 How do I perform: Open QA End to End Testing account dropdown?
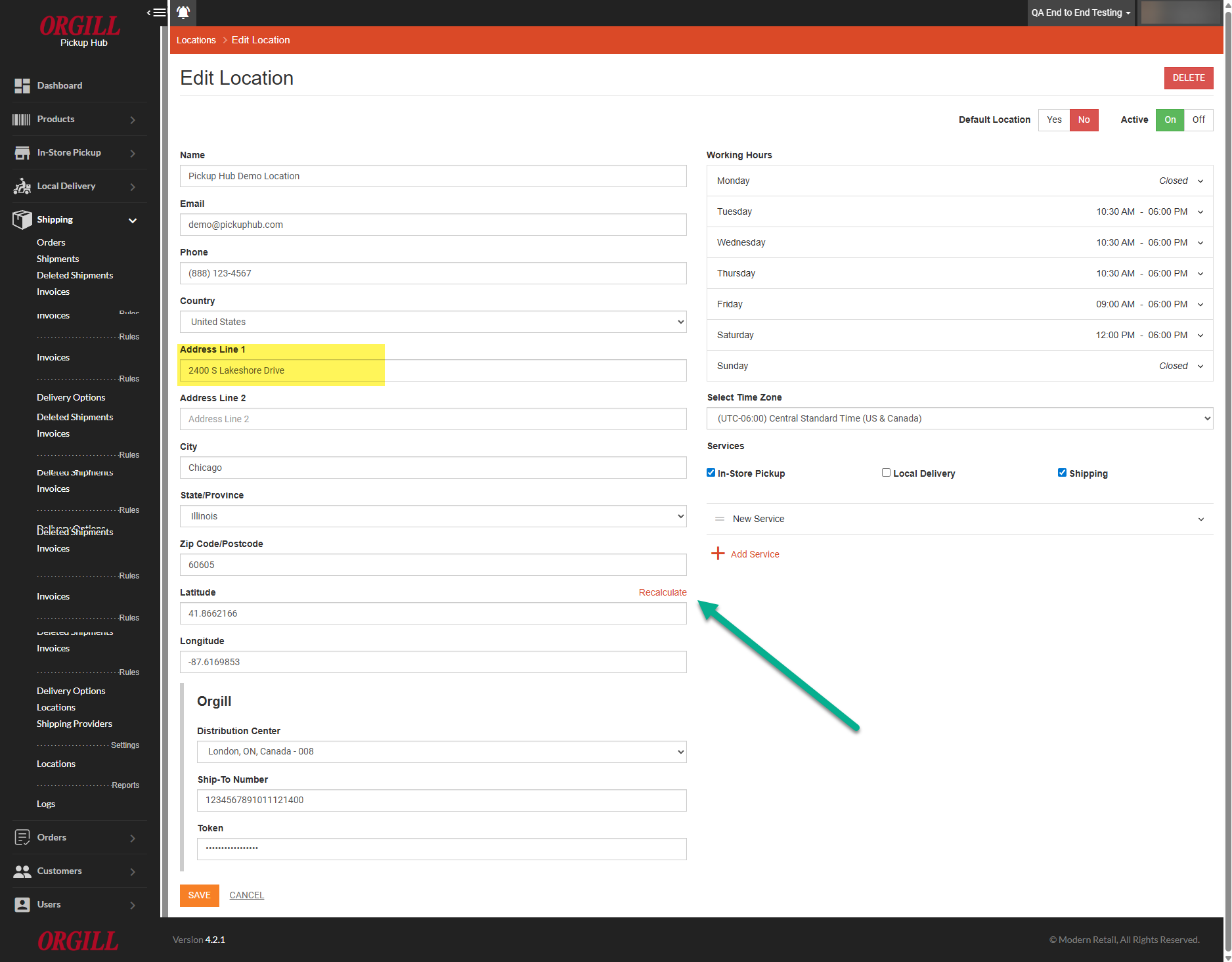[1081, 12]
